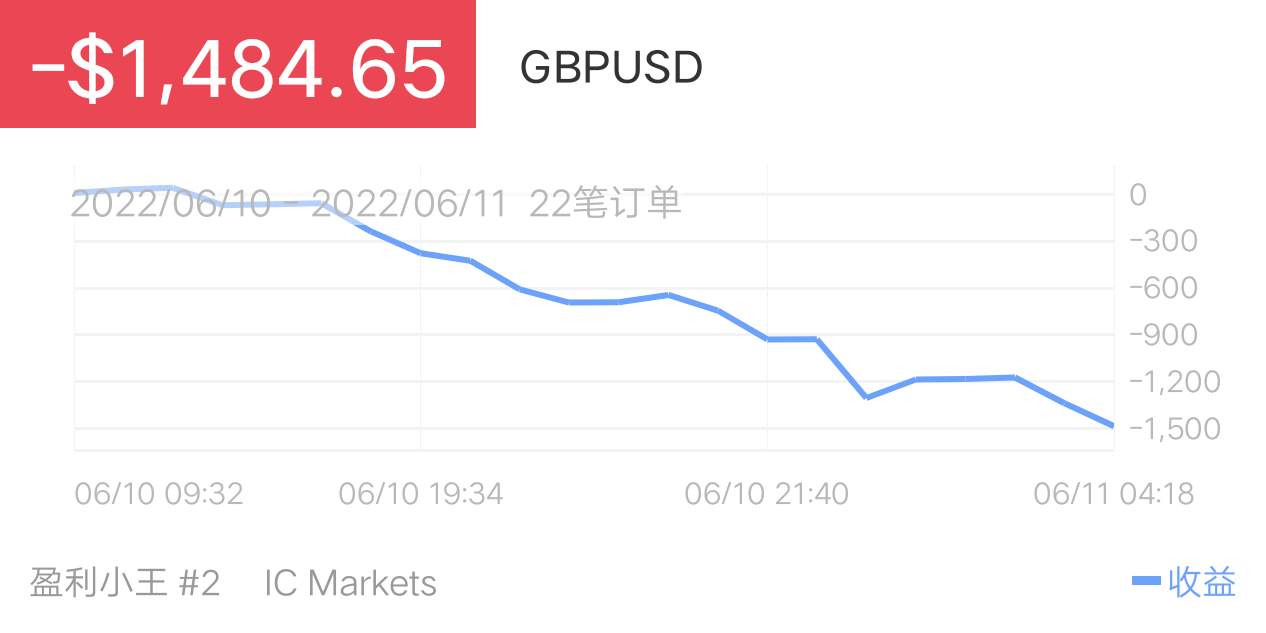
Task: Click the IC Markets broker label
Action: point(350,583)
